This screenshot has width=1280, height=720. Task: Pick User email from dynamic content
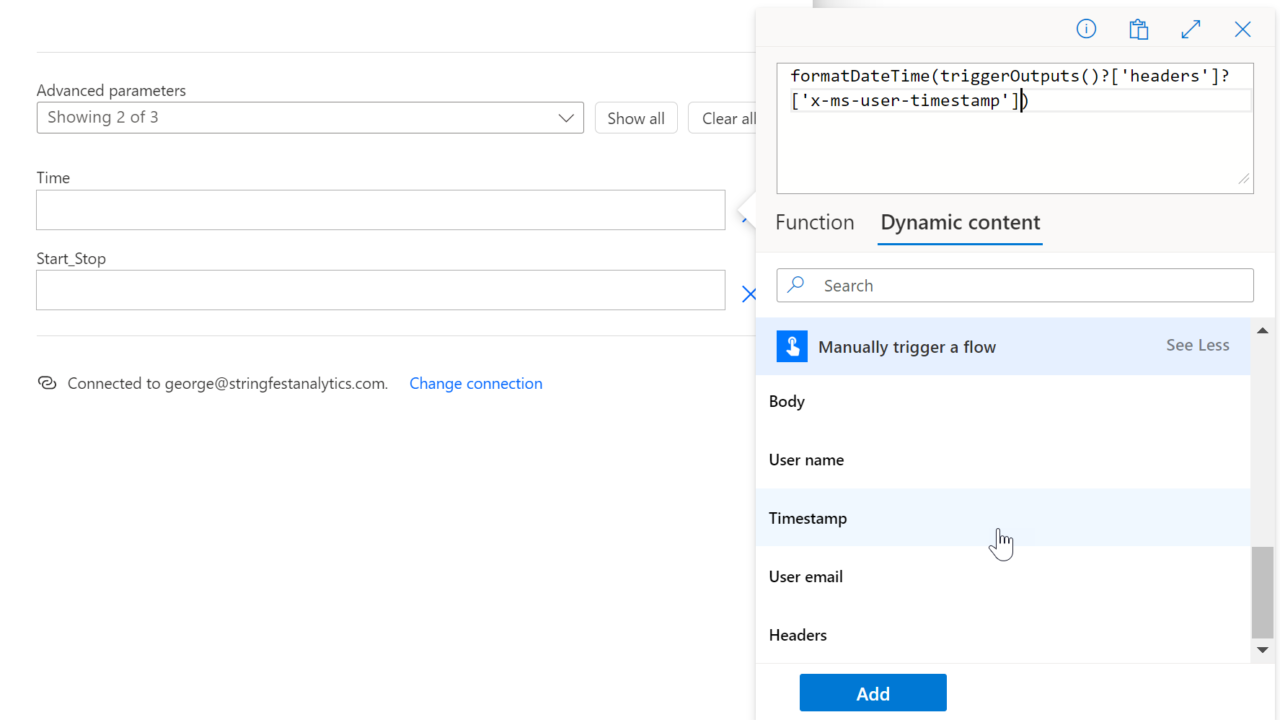click(x=806, y=577)
